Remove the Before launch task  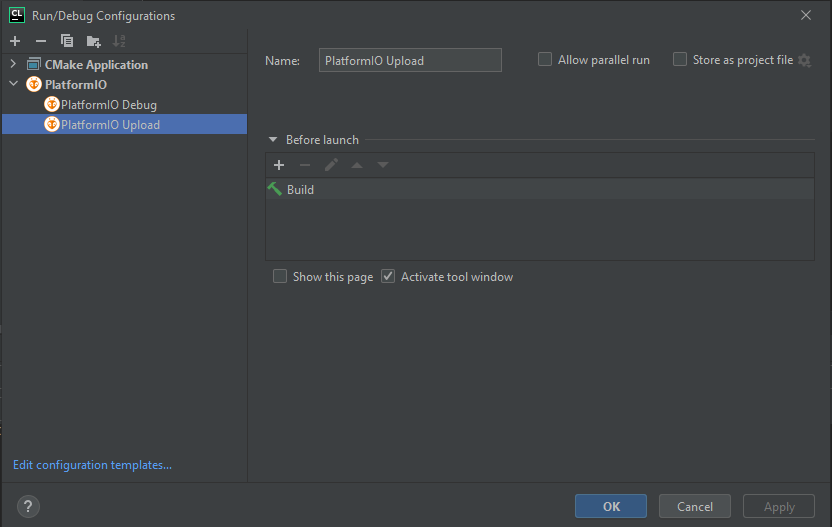coord(305,165)
